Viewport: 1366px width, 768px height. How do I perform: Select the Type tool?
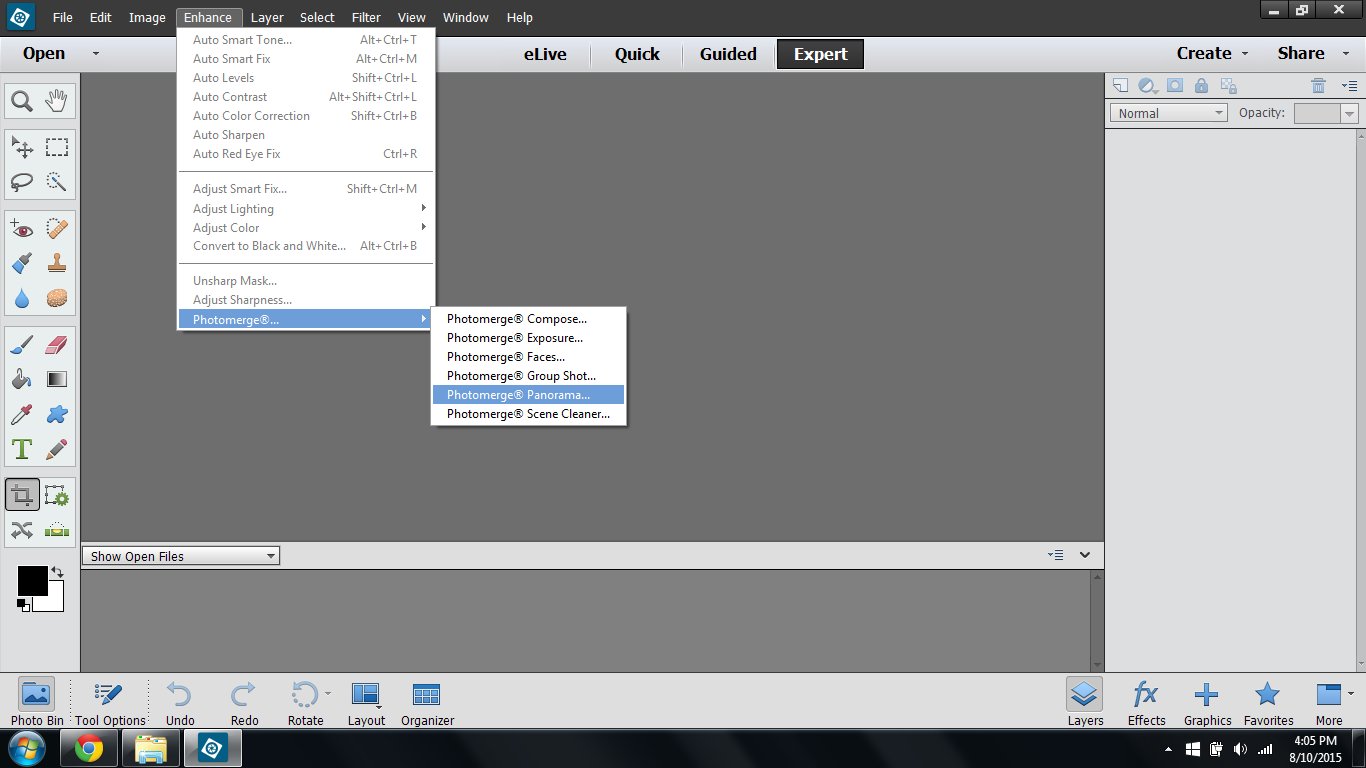(x=22, y=449)
